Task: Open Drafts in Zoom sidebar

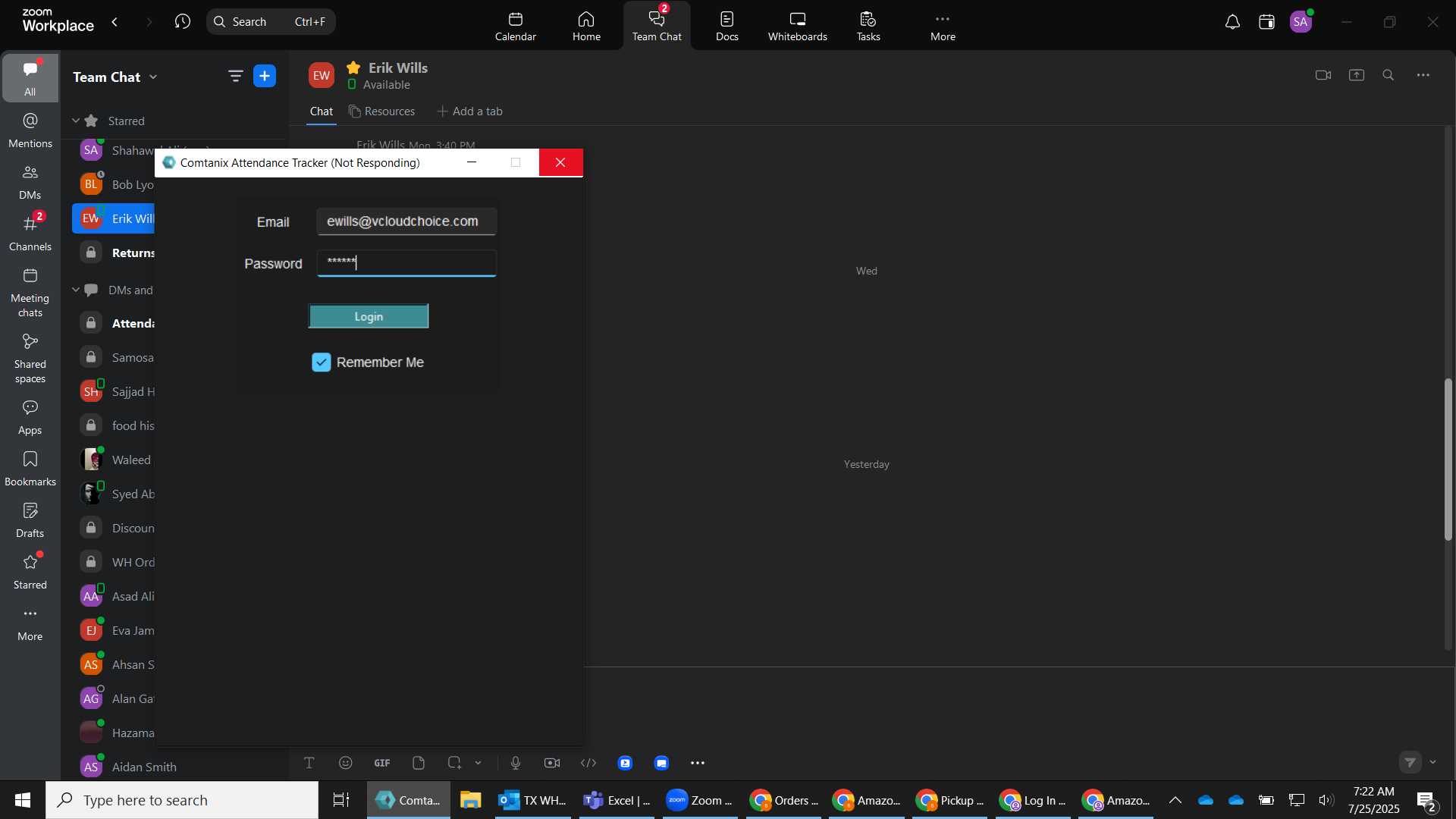Action: click(30, 520)
